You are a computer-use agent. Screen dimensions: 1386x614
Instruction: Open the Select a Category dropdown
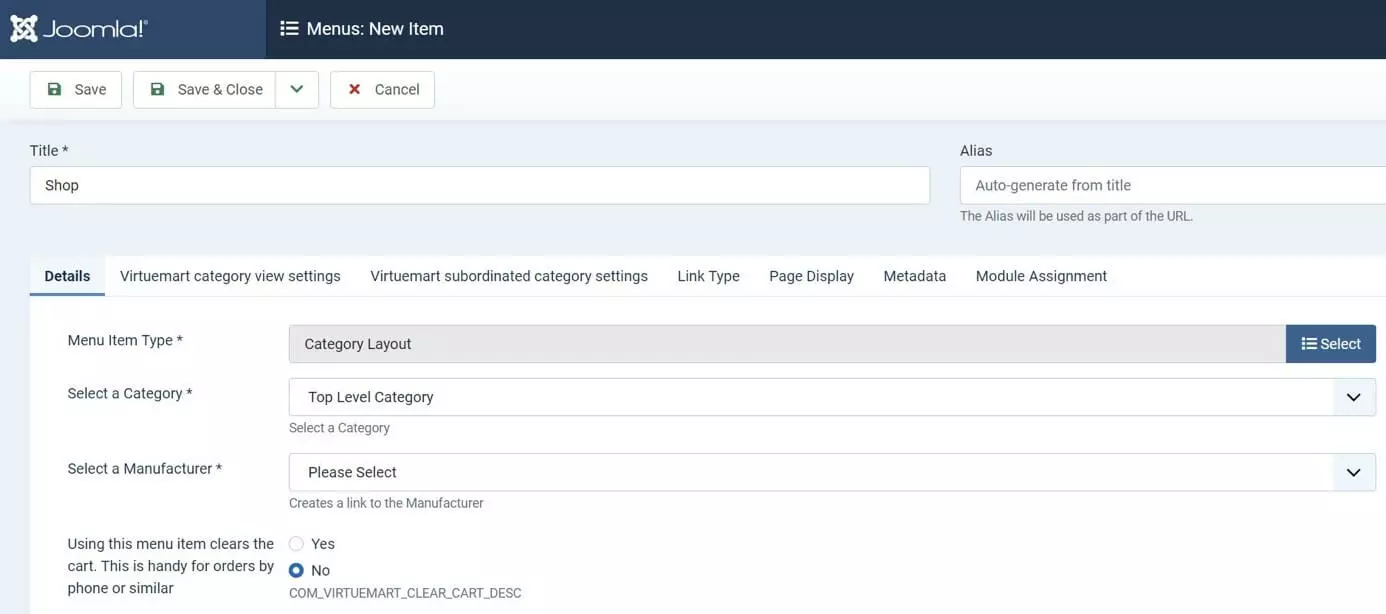(831, 397)
